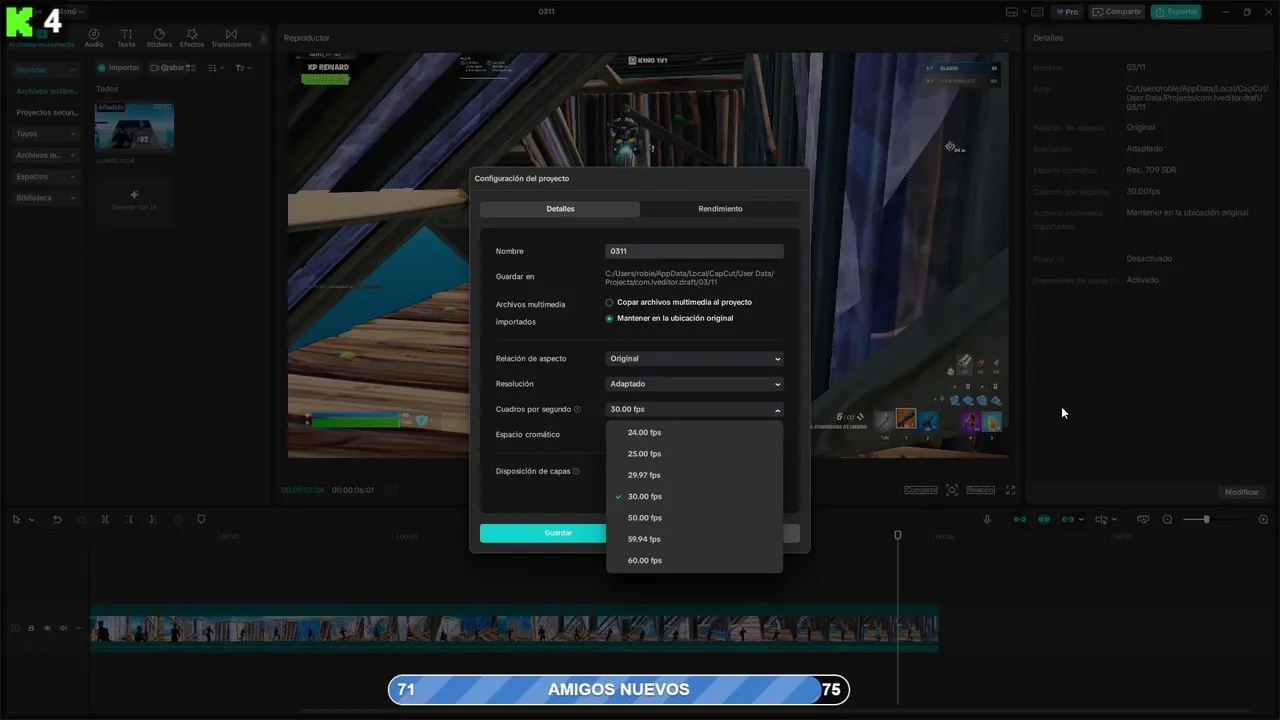Open the Stickers library
This screenshot has height=720, width=1280.
(159, 38)
